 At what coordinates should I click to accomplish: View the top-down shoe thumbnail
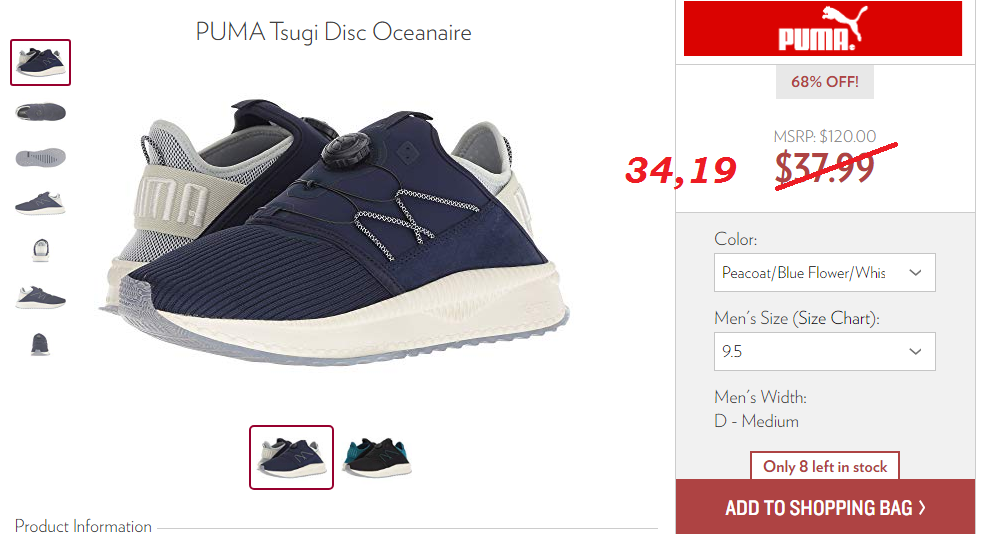click(40, 113)
